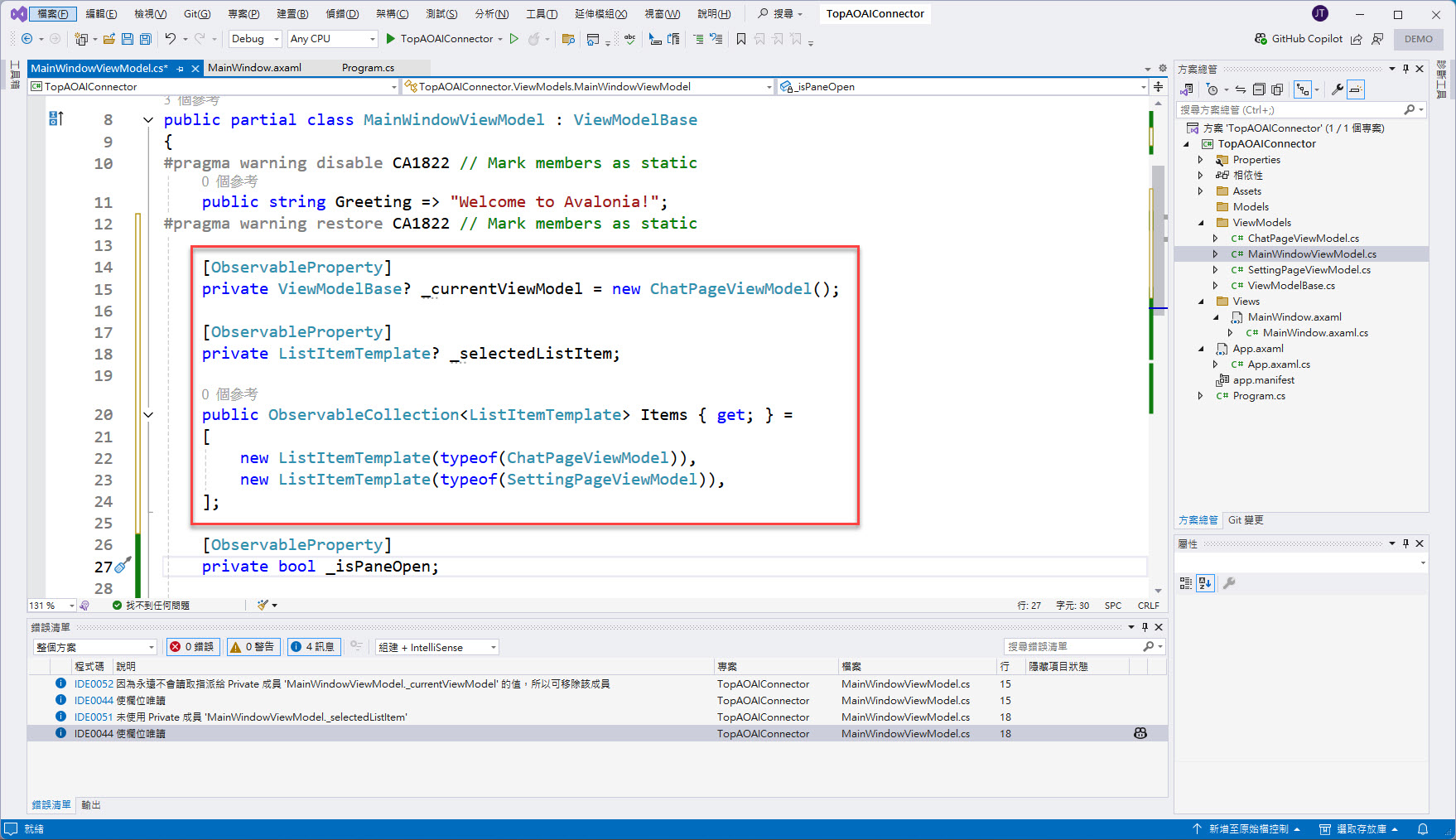Click the abc spell checker icon
Screen dimensions: 1456x840
[630, 39]
